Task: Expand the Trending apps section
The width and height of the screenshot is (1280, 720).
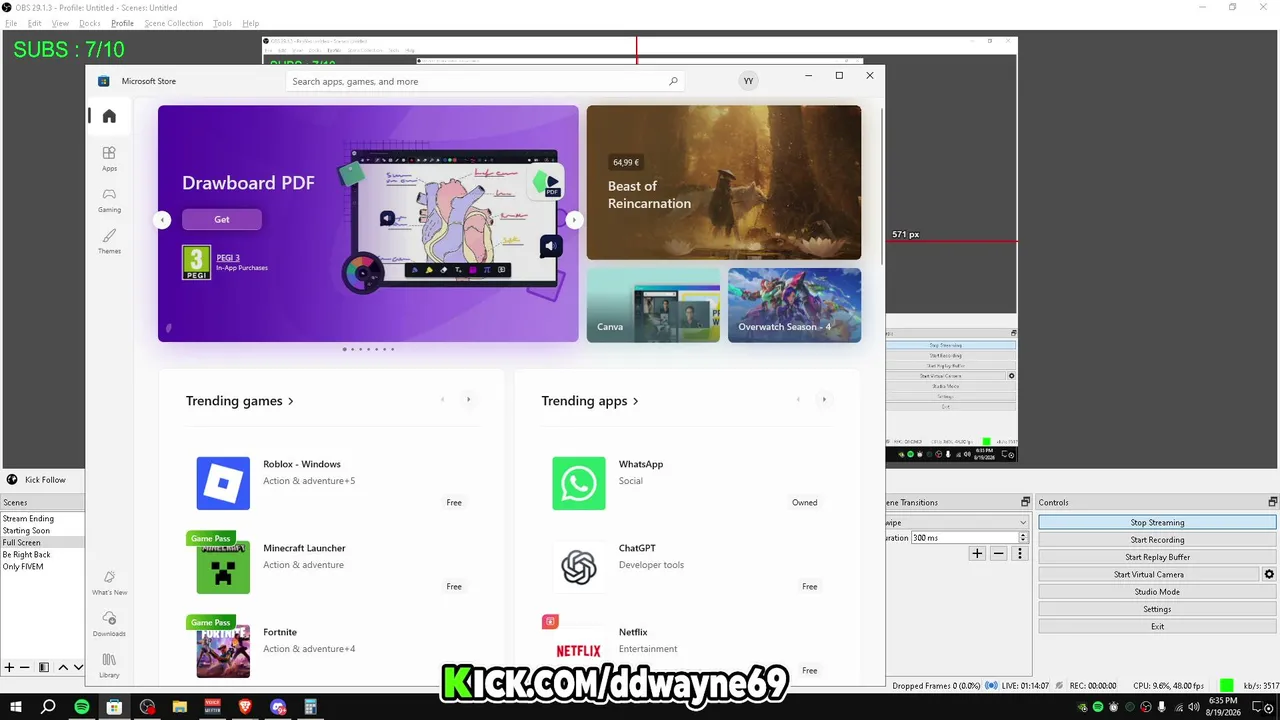Action: 590,401
